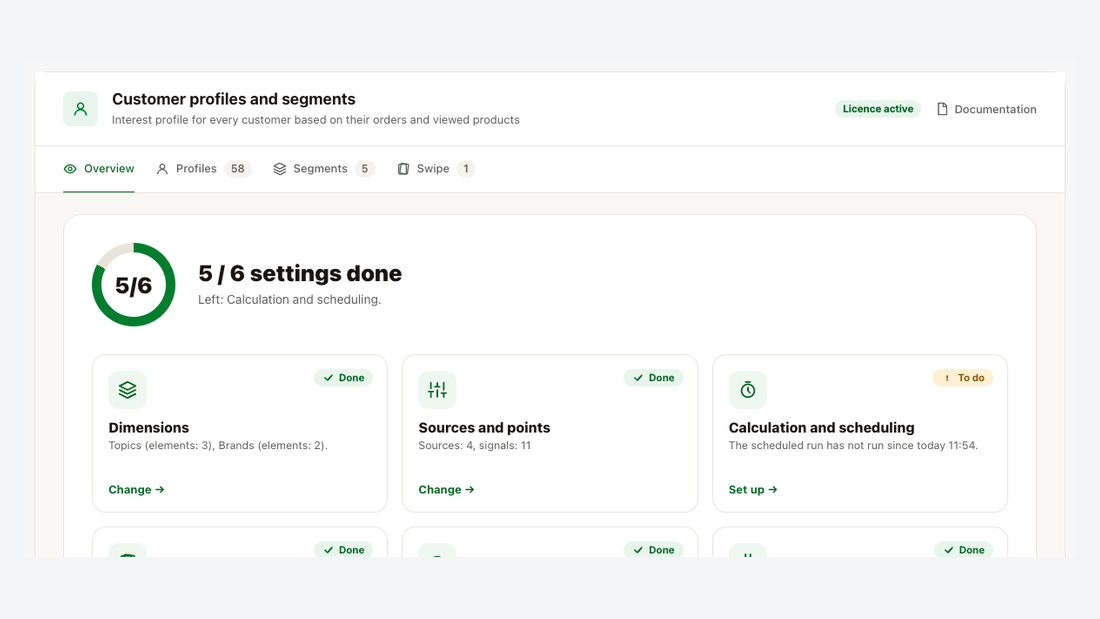This screenshot has height=619, width=1100.
Task: Click the customer profile header icon
Action: pos(81,109)
